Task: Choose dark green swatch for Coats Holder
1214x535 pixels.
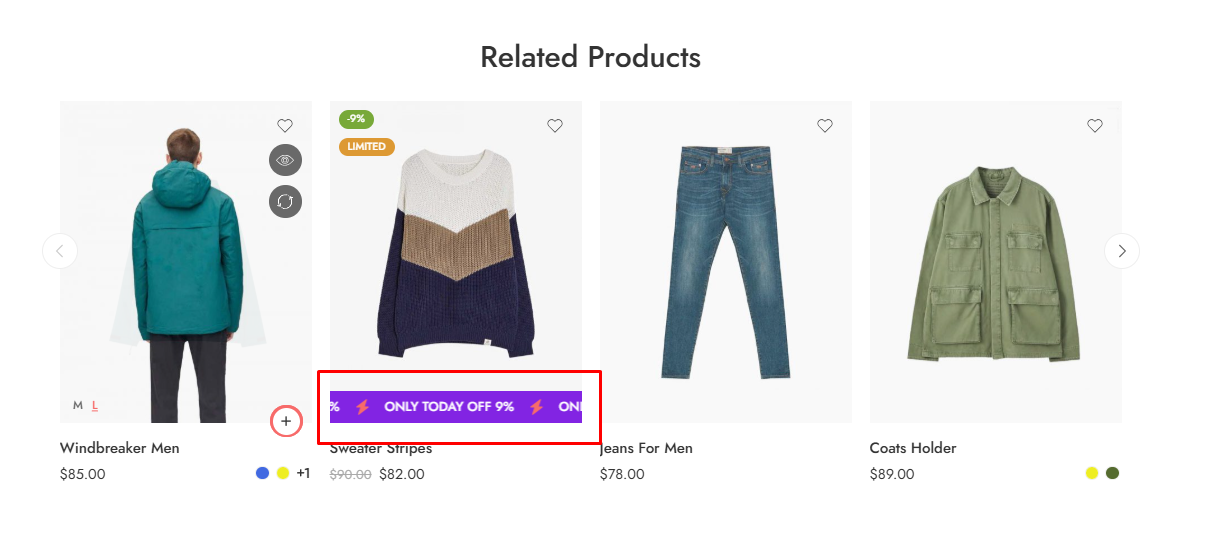Action: [1112, 473]
